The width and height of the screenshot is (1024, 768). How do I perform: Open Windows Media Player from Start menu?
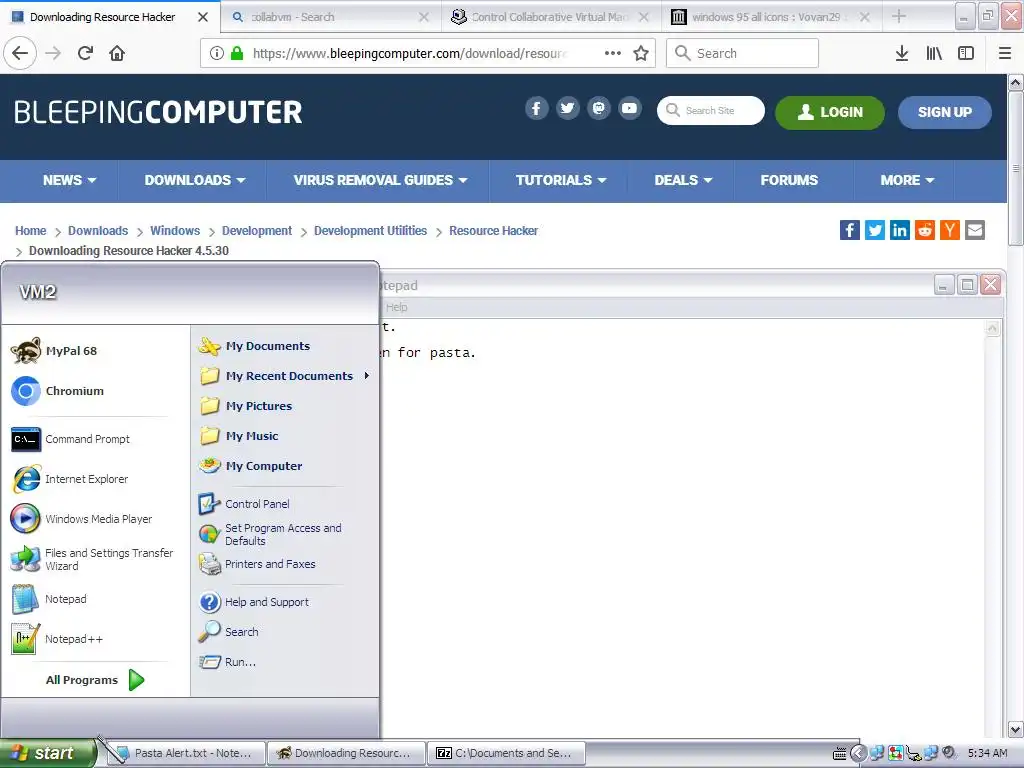pos(82,519)
